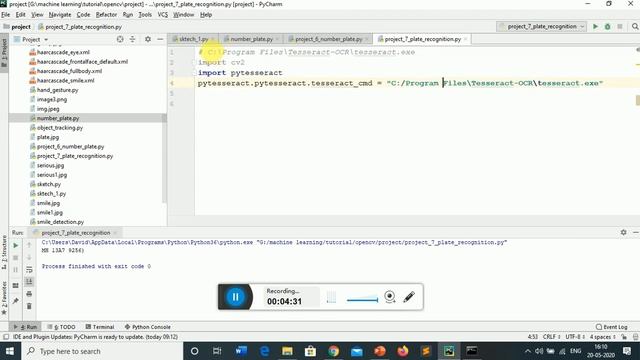Clear the console with the trash icon
640x360 pixels.
[x=29, y=306]
